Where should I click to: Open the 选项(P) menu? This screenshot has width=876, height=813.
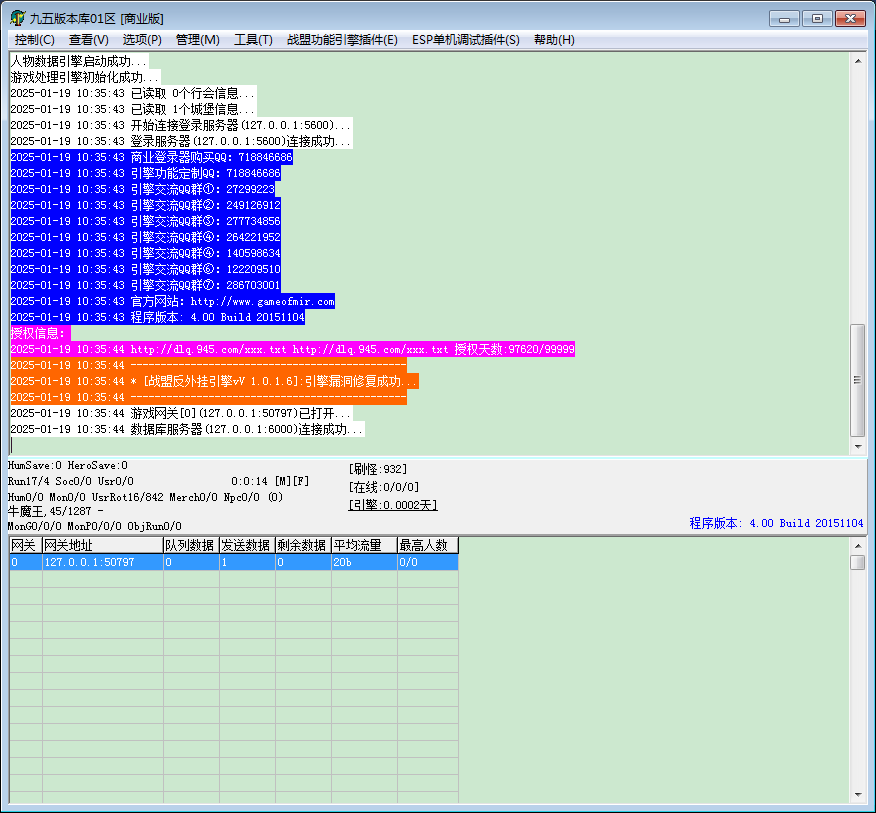coord(142,40)
